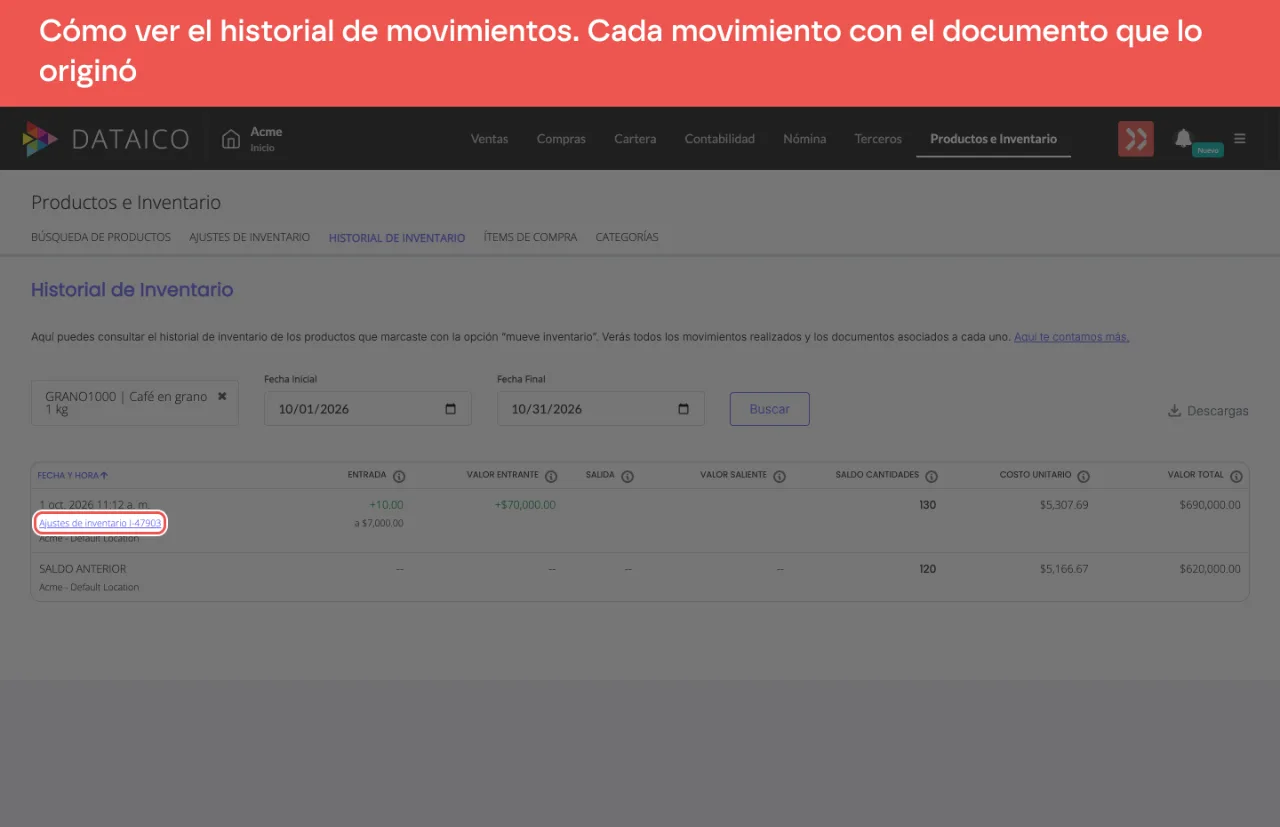The width and height of the screenshot is (1280, 827).
Task: Open the Descargas text label
Action: (1217, 411)
